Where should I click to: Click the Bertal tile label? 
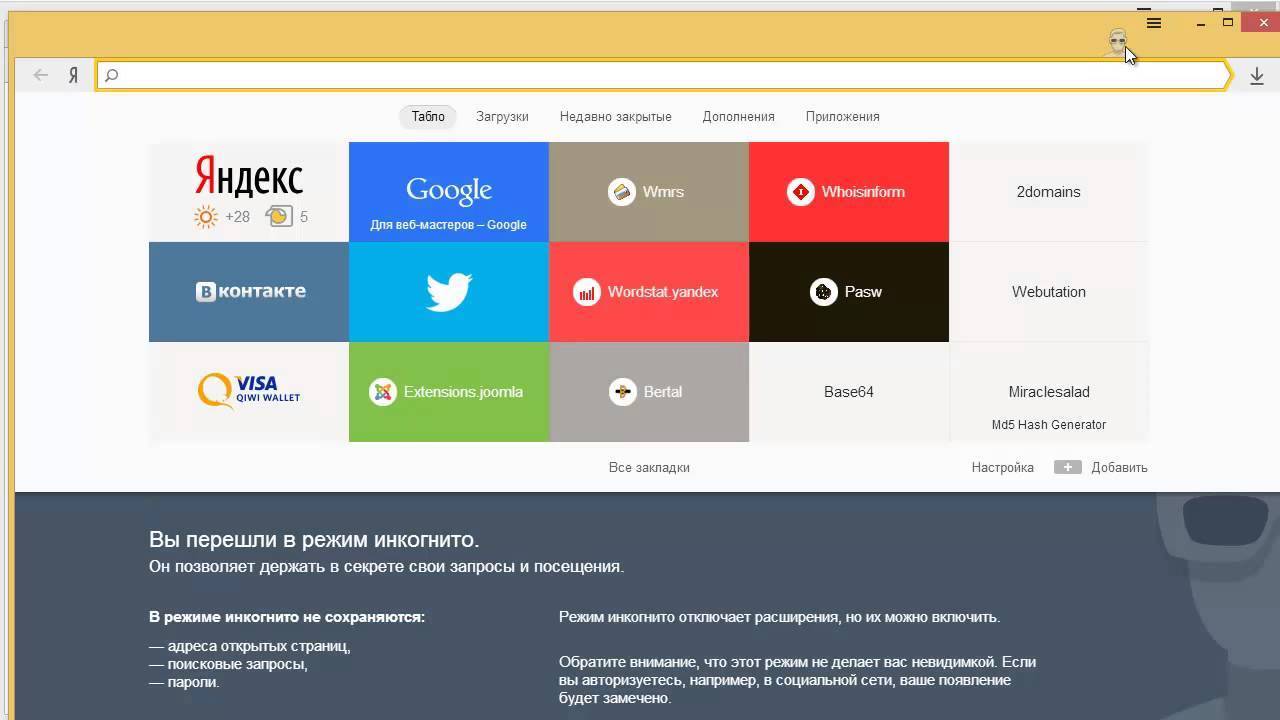663,392
